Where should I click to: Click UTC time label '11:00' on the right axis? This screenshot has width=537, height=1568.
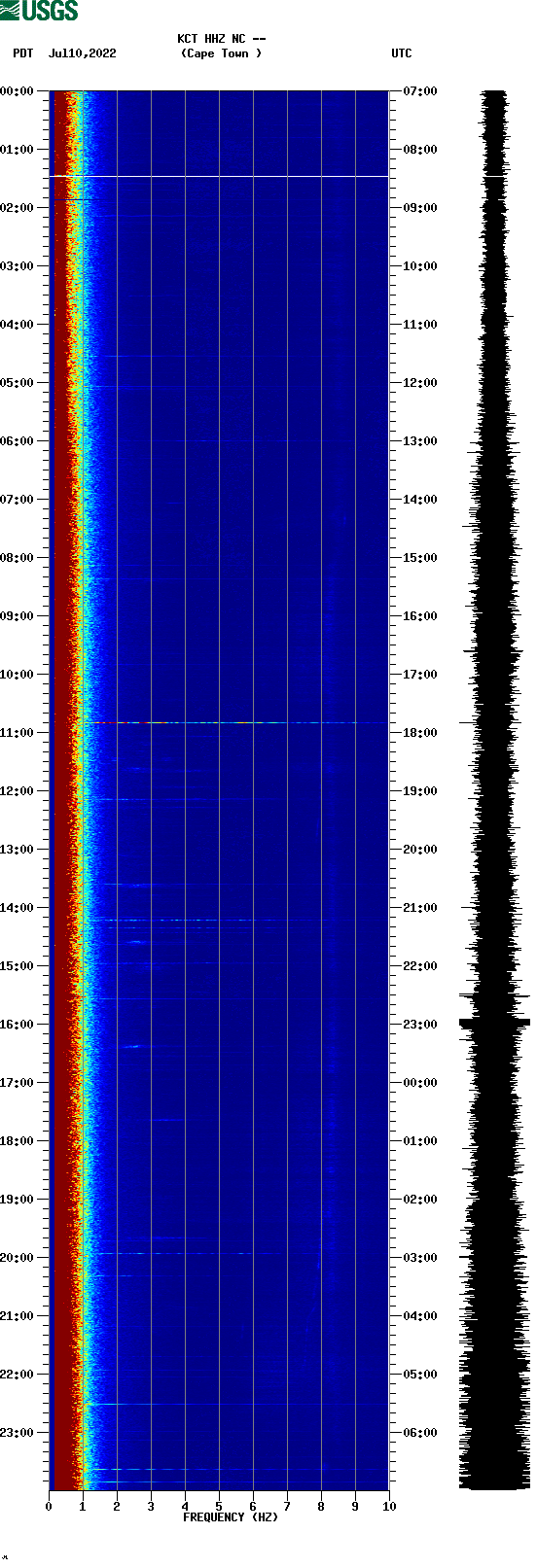coord(420,325)
